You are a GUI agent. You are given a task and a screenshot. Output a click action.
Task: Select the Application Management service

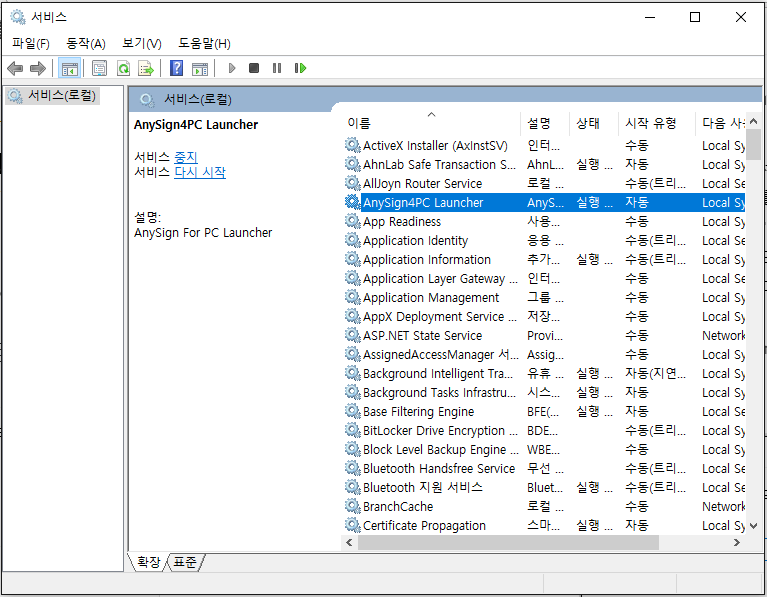[544, 298]
